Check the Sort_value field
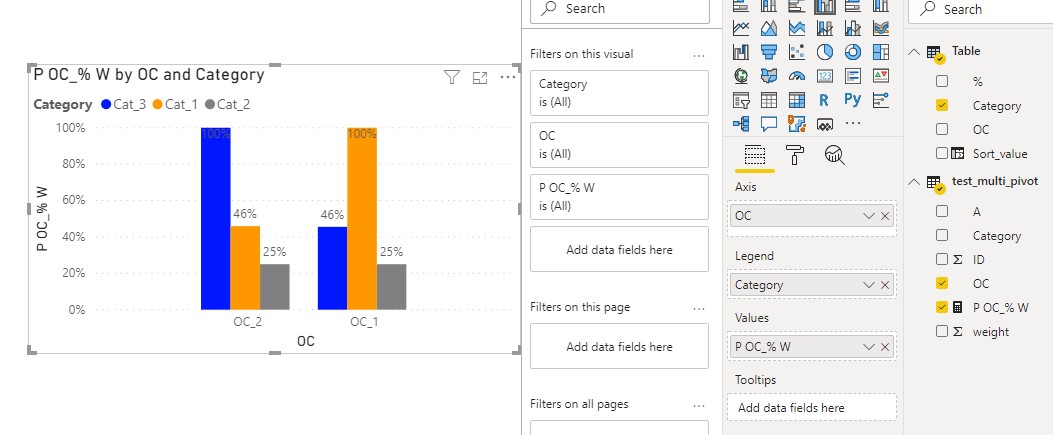Screen dimensions: 1053x435 click(942, 153)
